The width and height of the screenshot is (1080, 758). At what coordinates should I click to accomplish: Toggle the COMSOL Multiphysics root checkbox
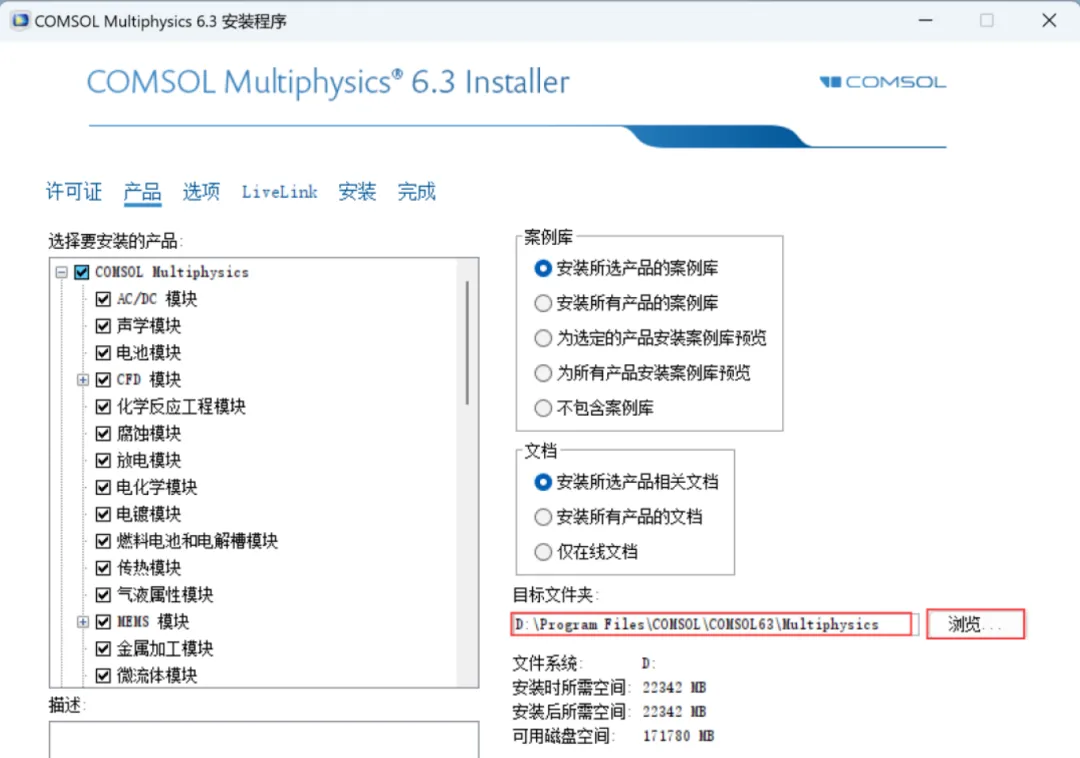(x=82, y=272)
